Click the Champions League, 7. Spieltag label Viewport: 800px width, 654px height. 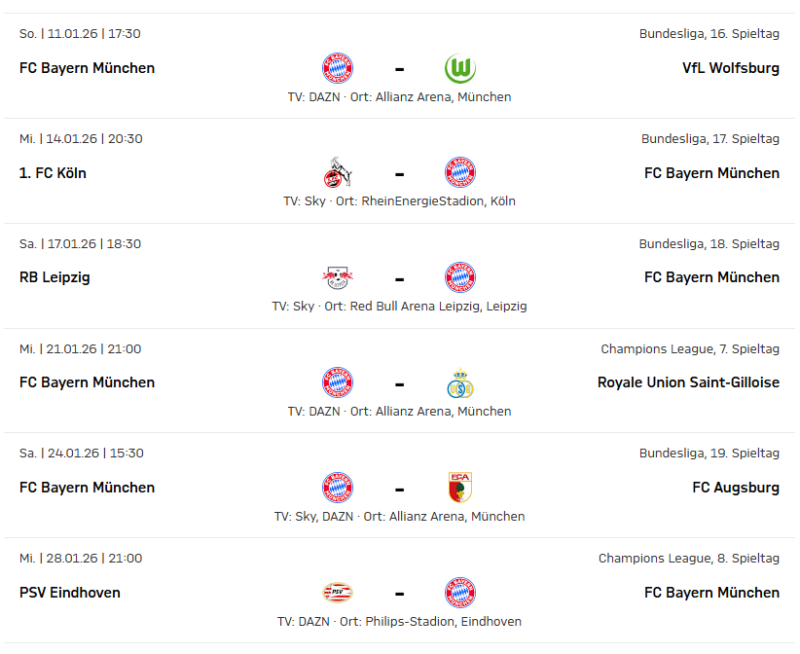click(689, 349)
